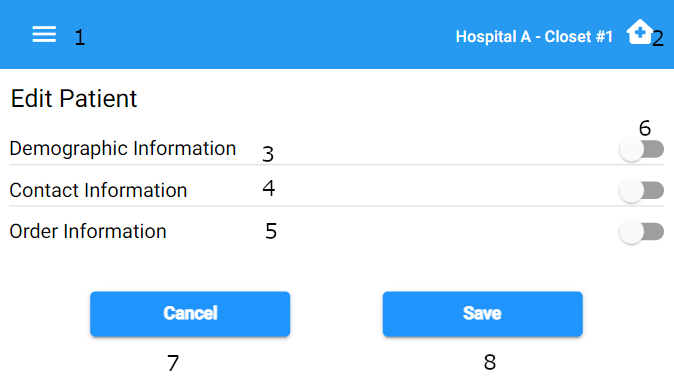
Task: Click annotation number 3 near Demographic Information
Action: coord(268,154)
